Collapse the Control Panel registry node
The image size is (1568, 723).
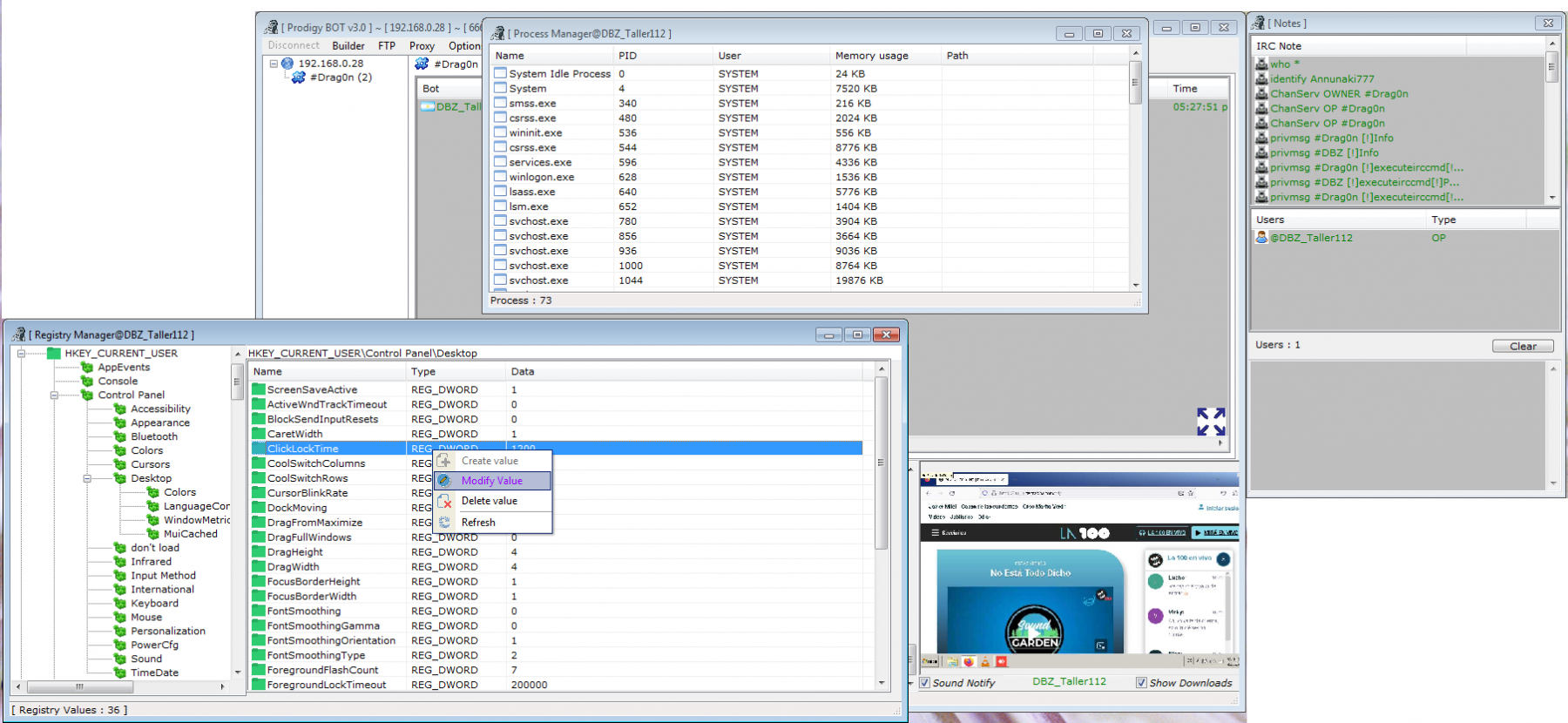click(54, 395)
